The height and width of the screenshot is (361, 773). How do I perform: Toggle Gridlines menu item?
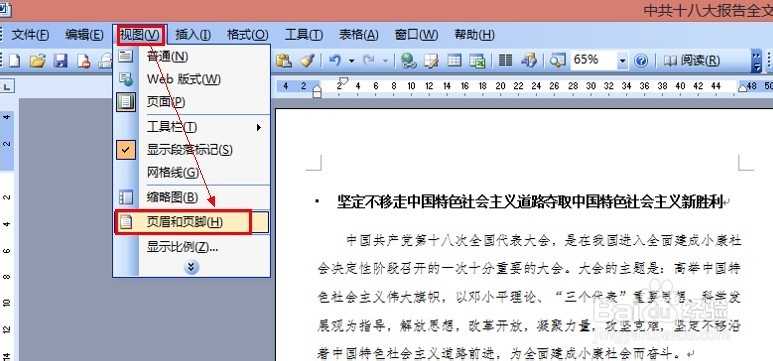192,173
